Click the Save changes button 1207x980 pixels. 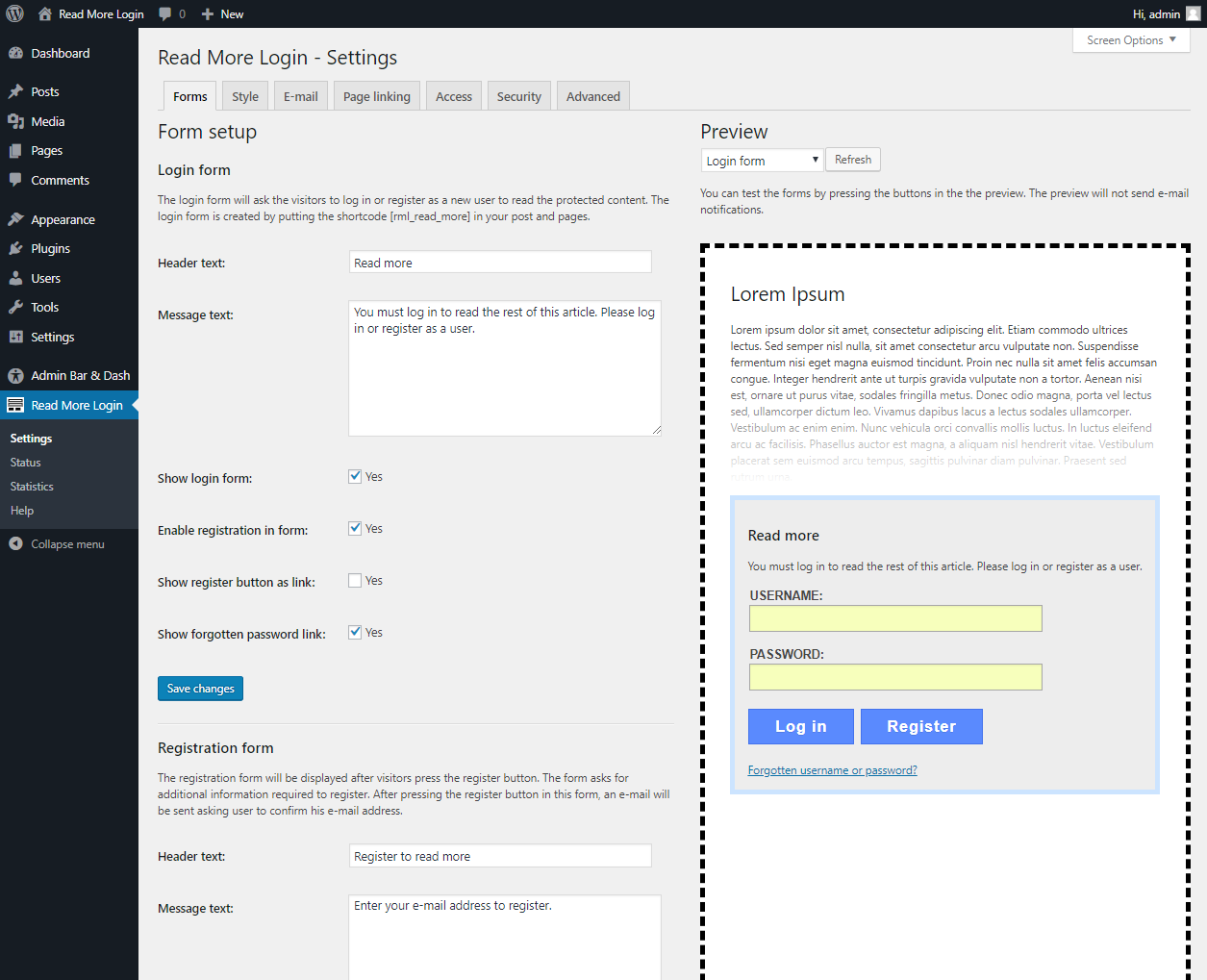200,689
